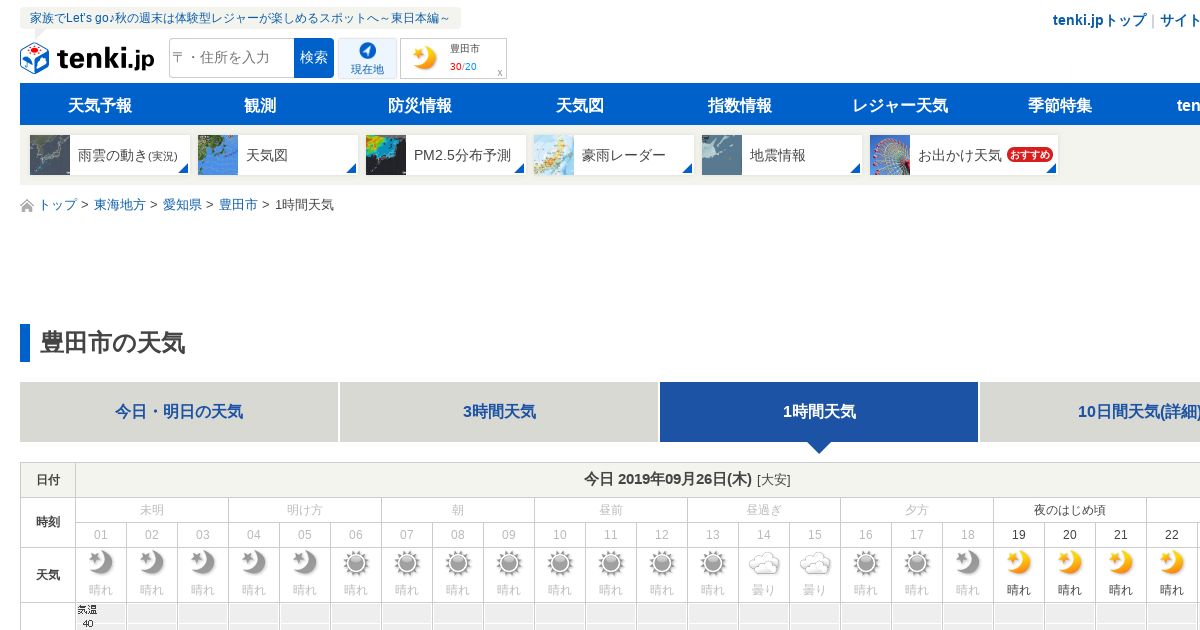Go to トップ breadcrumb link
The image size is (1200, 630).
click(57, 205)
